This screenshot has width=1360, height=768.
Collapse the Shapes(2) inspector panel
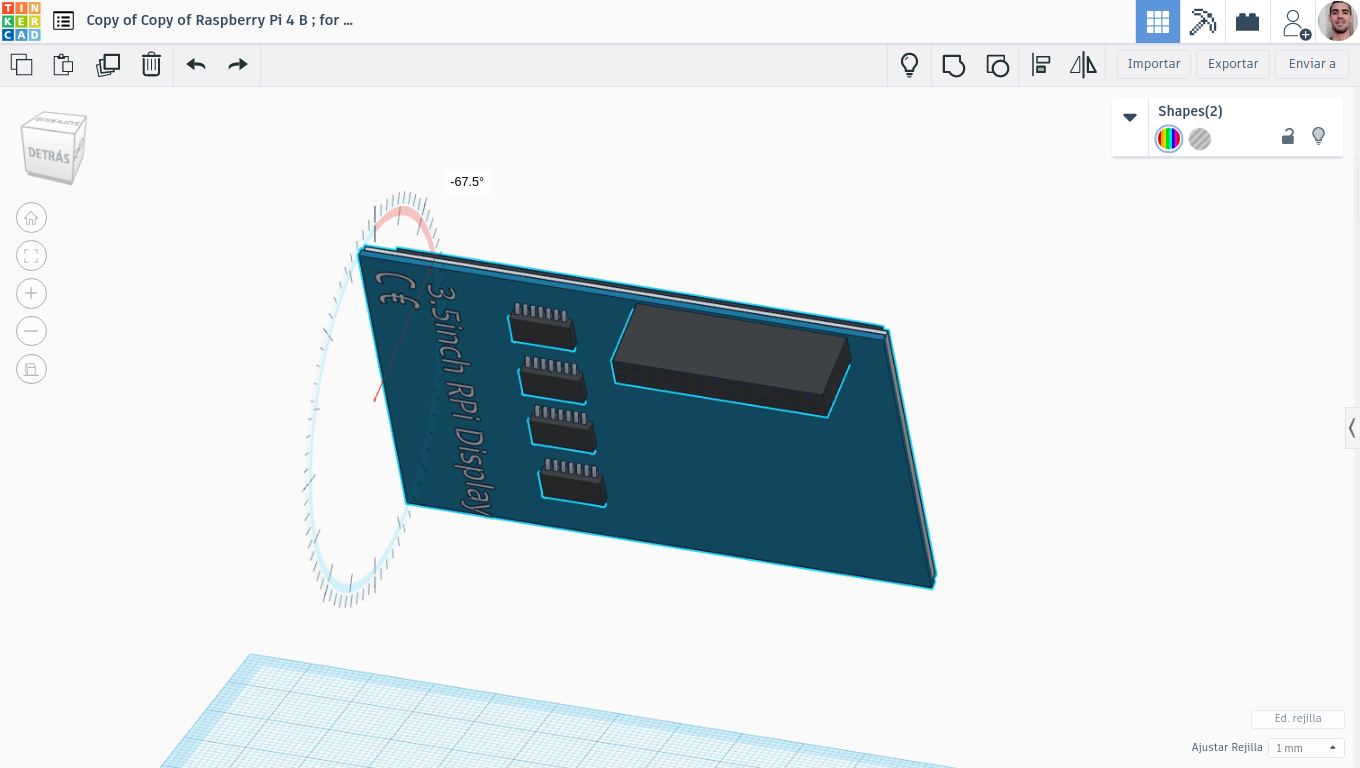pos(1130,117)
